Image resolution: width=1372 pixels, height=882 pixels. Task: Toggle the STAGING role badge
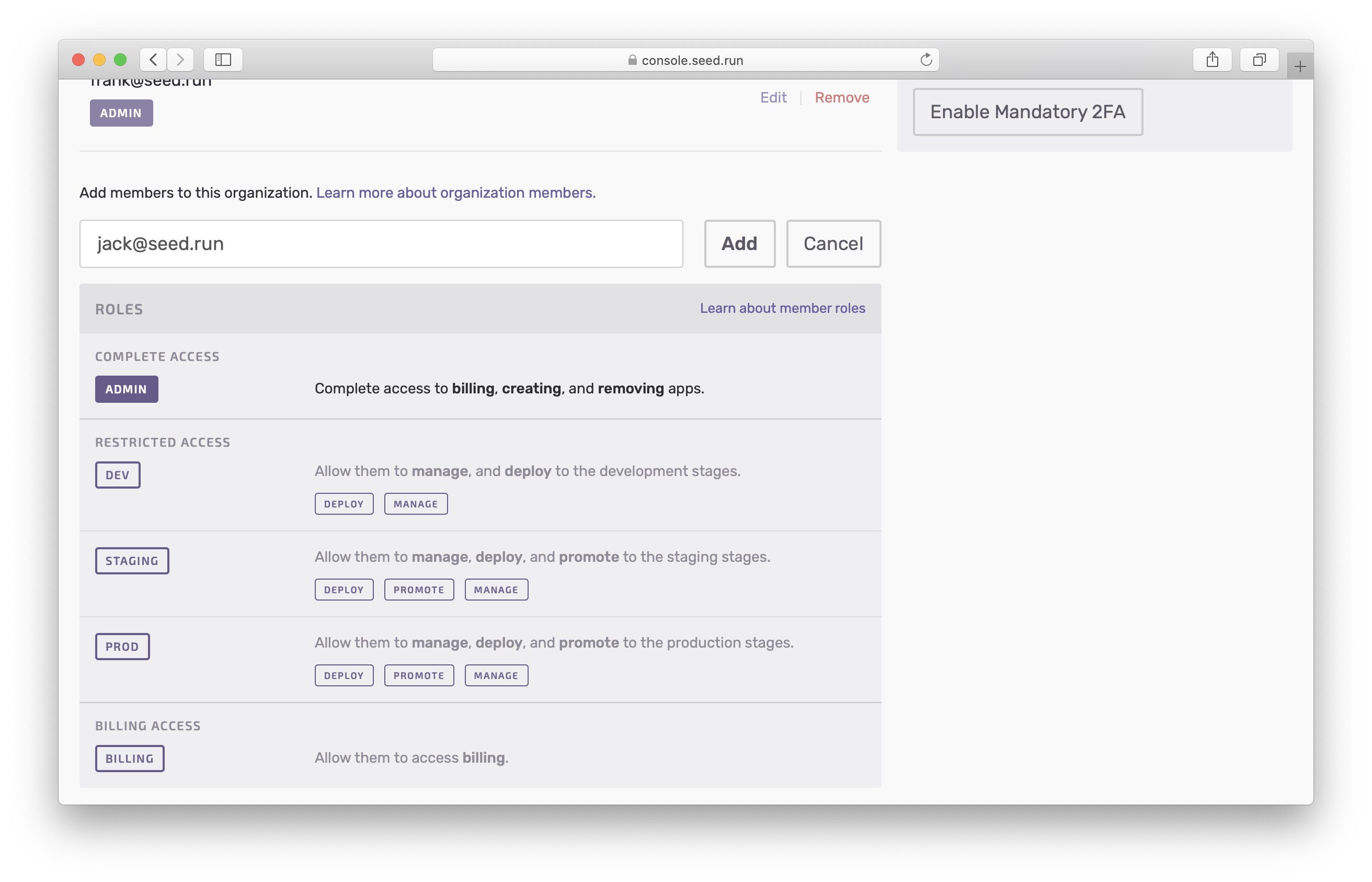[x=132, y=561]
